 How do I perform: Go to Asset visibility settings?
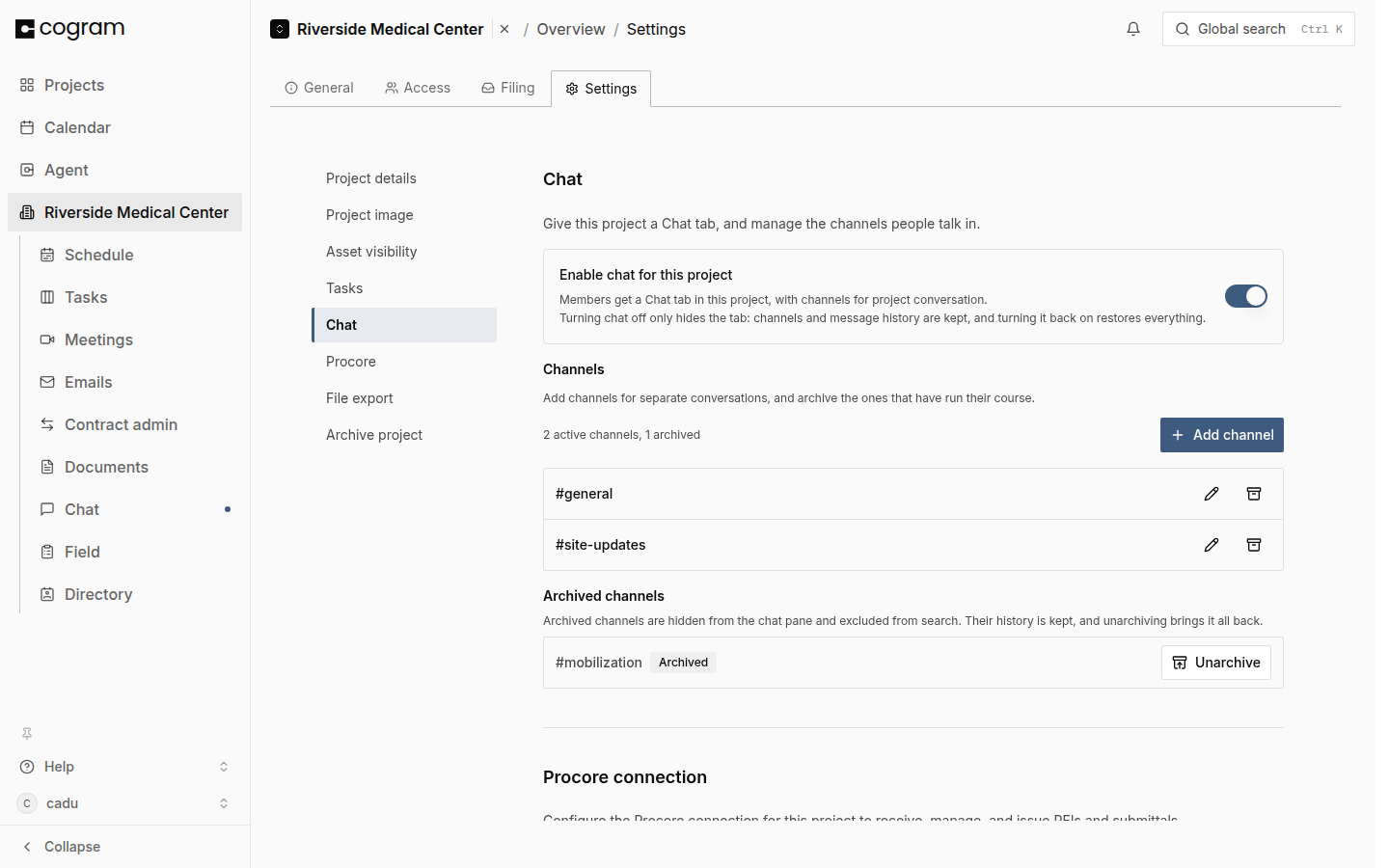(404, 252)
